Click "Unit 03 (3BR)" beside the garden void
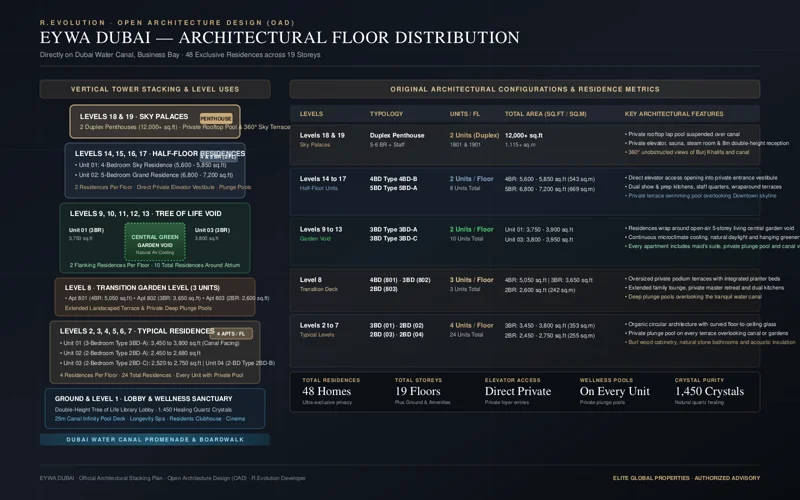This screenshot has width=800, height=500. (x=212, y=230)
